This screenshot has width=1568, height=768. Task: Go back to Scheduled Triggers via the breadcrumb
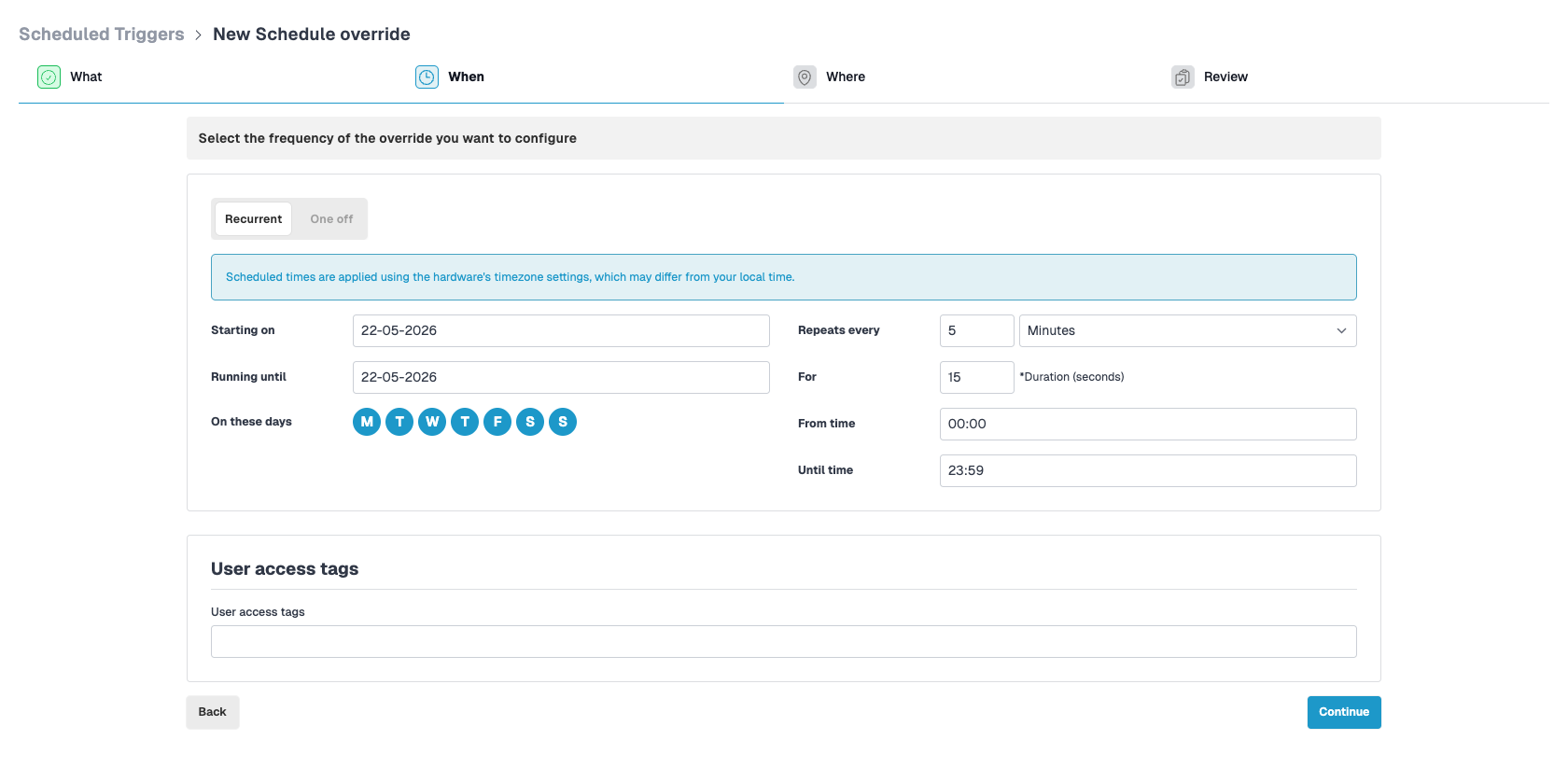[102, 35]
